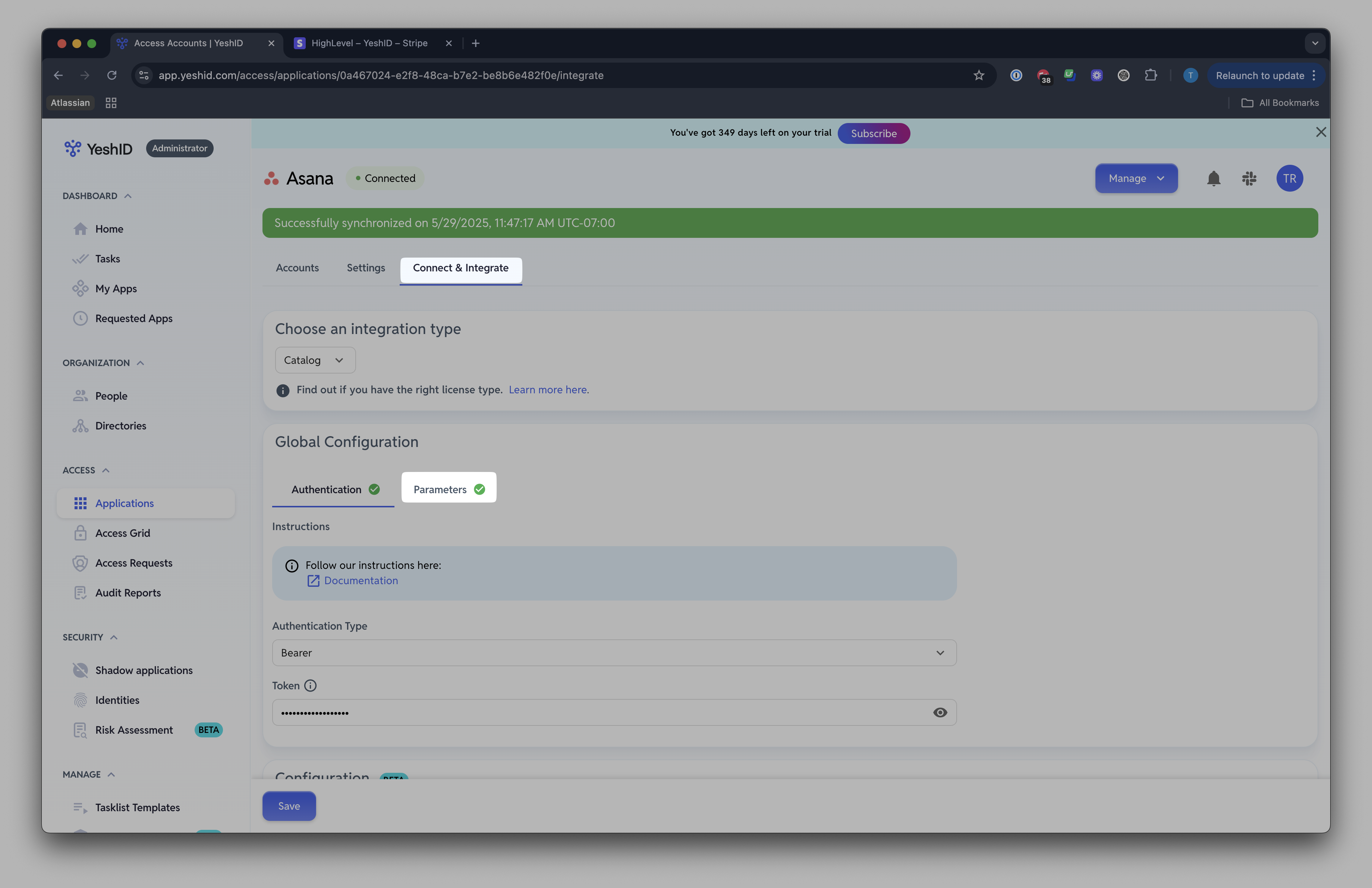The height and width of the screenshot is (888, 1372).
Task: Collapse the Security section
Action: coord(114,637)
